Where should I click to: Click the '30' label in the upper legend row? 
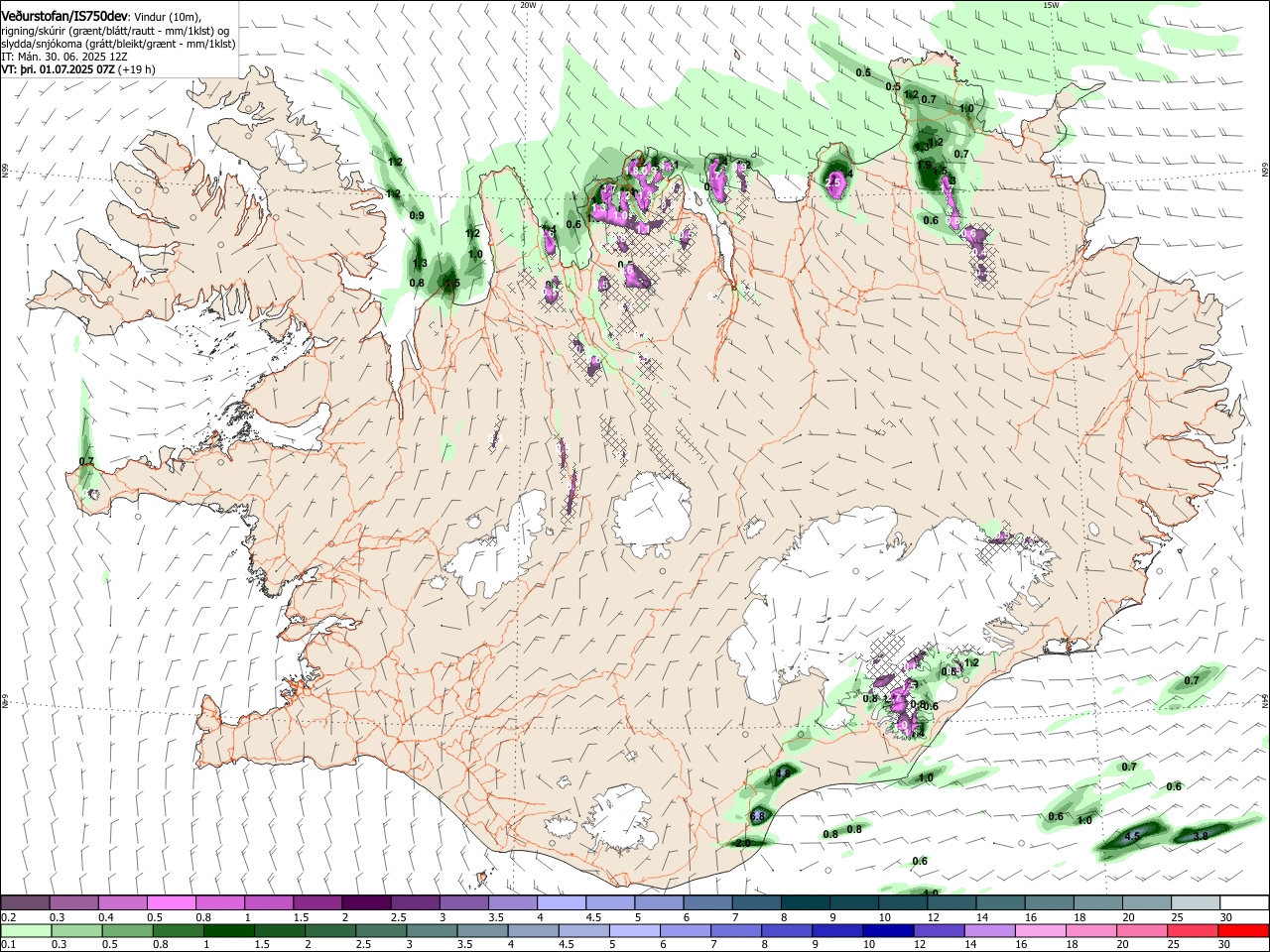pyautogui.click(x=1226, y=917)
